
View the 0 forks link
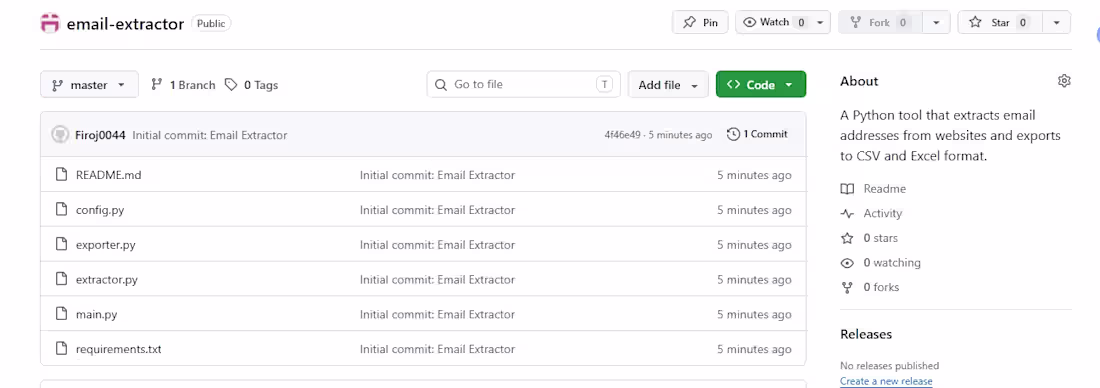881,287
